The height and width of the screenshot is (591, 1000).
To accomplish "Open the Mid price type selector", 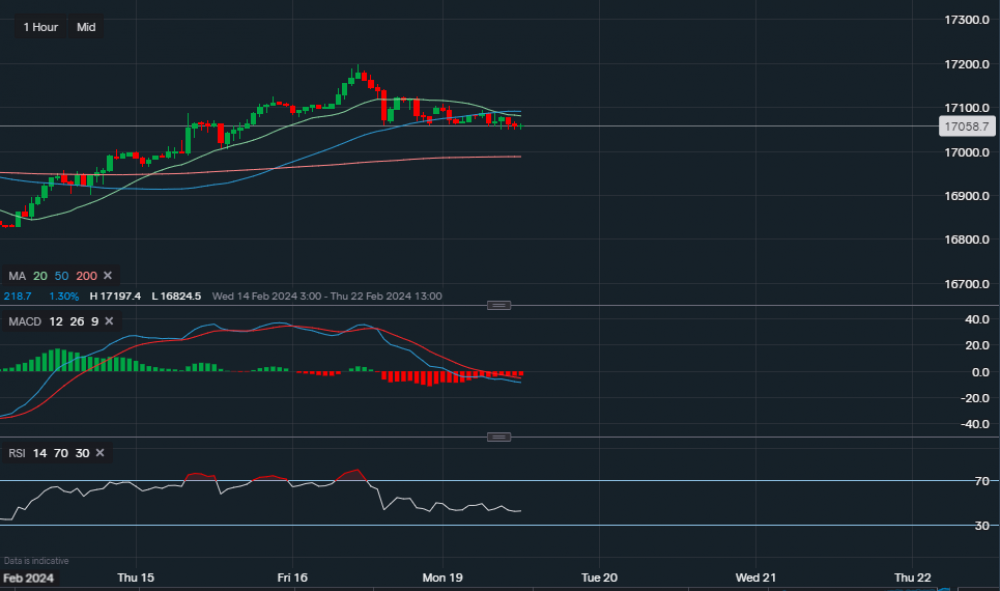I will [85, 27].
